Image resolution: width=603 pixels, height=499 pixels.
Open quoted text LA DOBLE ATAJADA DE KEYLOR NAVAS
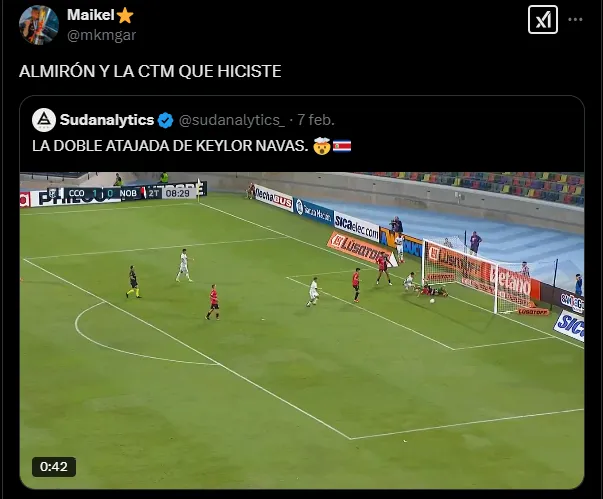click(x=170, y=146)
